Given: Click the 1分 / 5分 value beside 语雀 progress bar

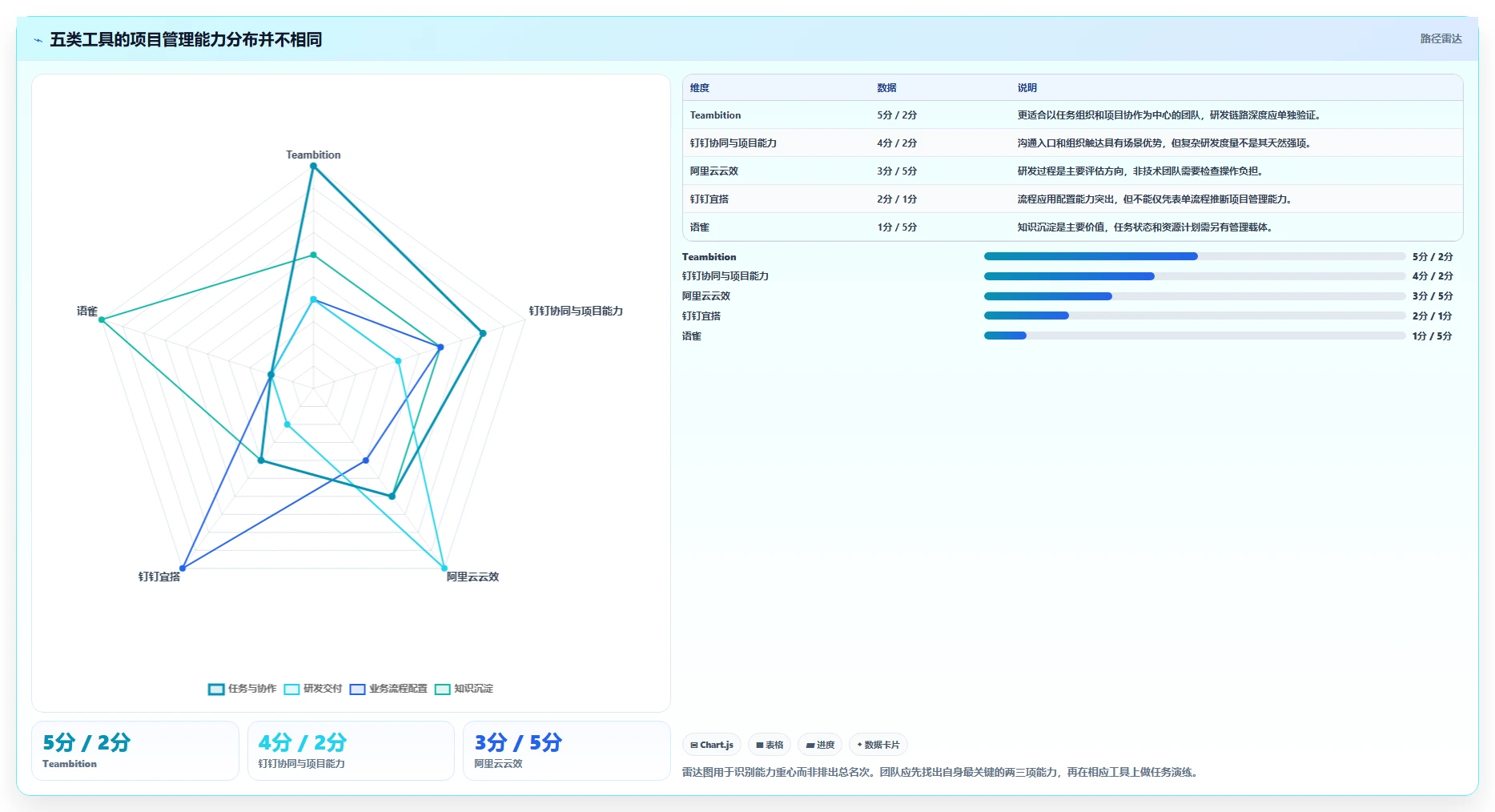Looking at the screenshot, I should point(1433,336).
